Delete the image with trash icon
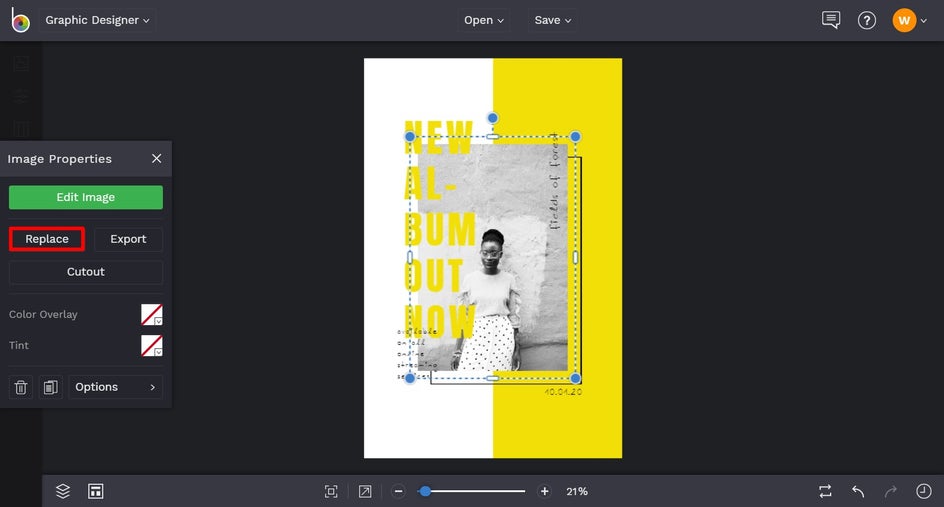 pos(21,387)
